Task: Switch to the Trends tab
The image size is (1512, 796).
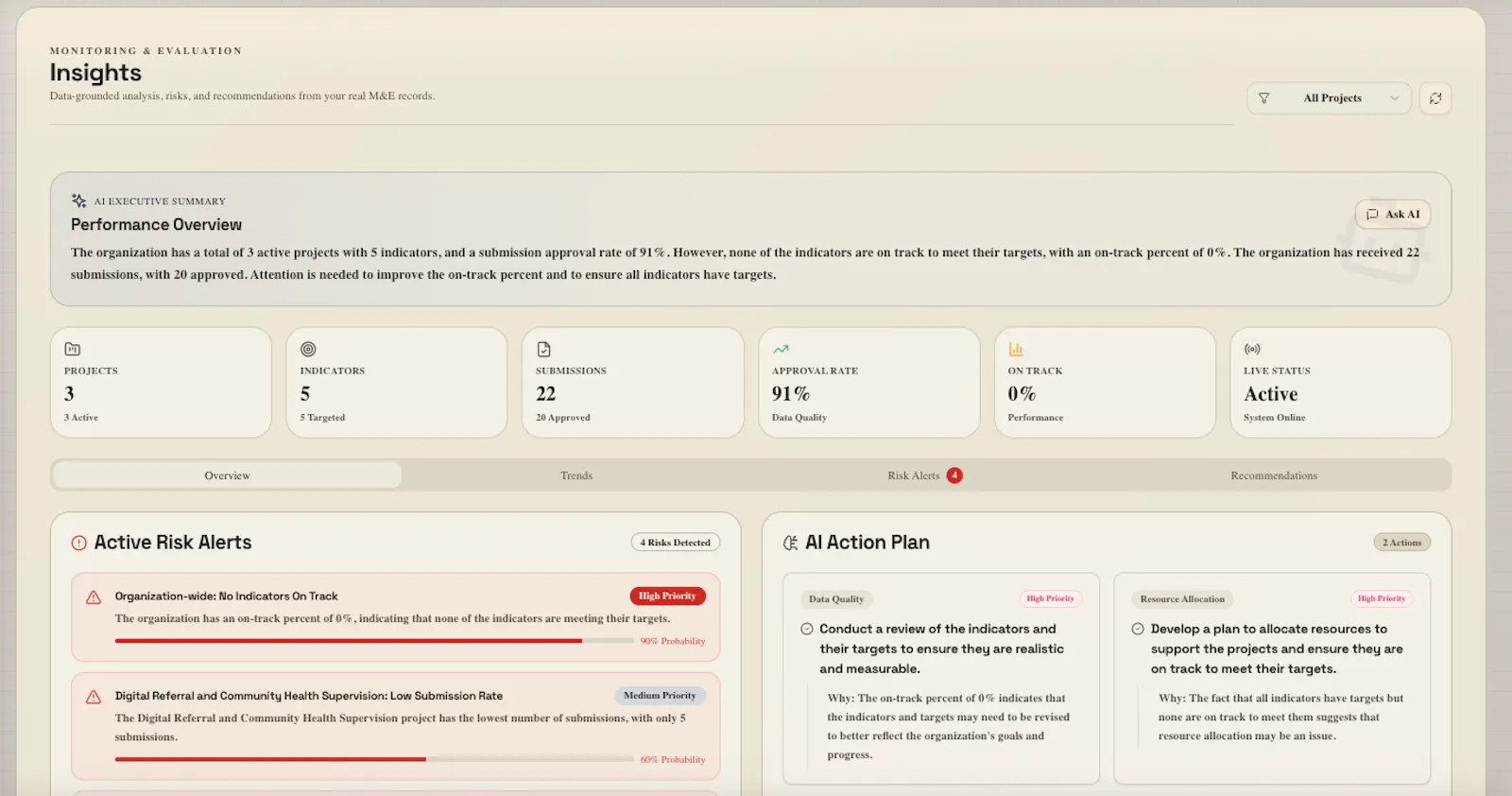Action: (576, 476)
